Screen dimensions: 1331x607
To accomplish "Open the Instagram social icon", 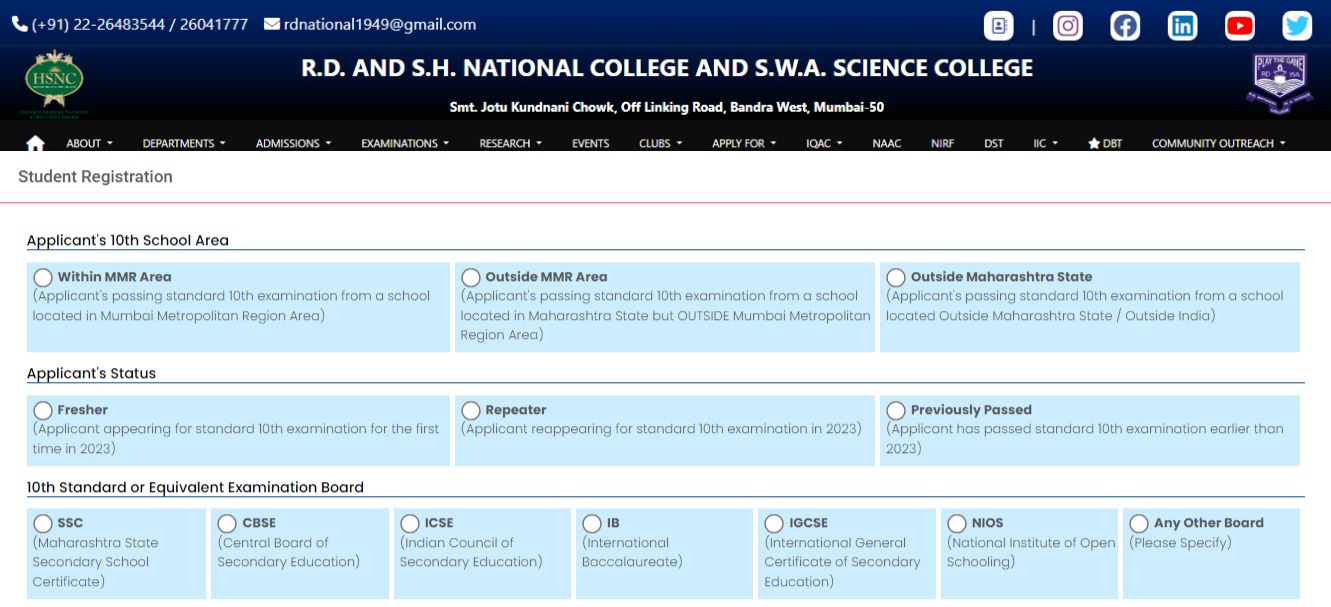I will [x=1068, y=26].
